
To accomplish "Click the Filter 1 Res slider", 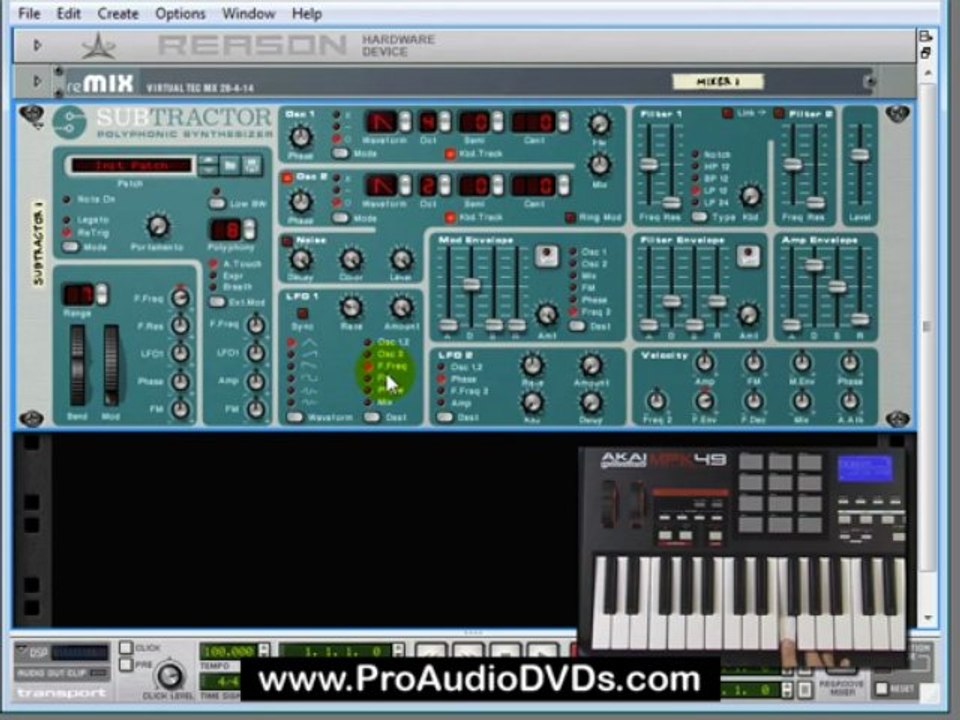I will click(x=672, y=203).
